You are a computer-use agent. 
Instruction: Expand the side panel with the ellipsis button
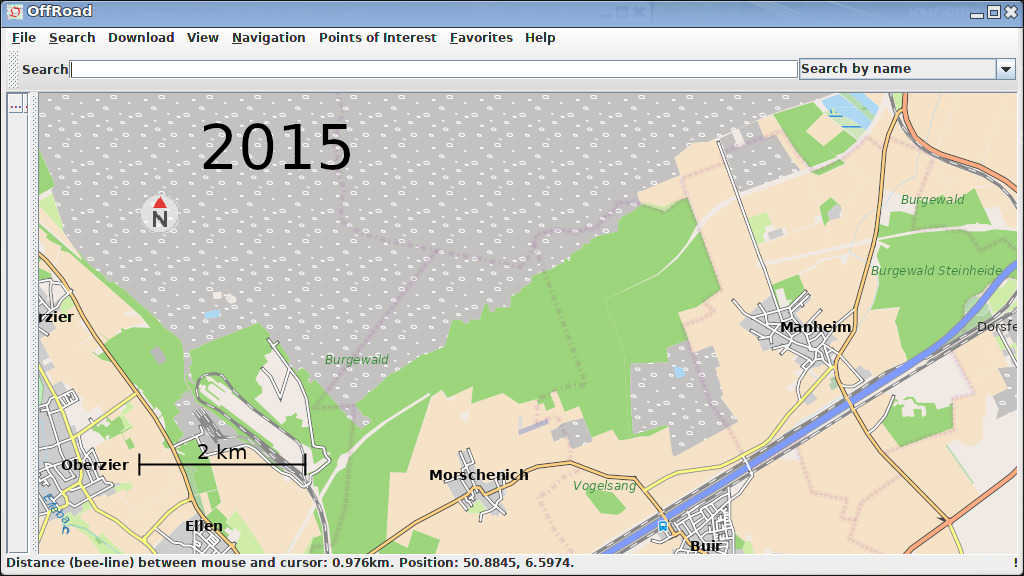tap(16, 104)
